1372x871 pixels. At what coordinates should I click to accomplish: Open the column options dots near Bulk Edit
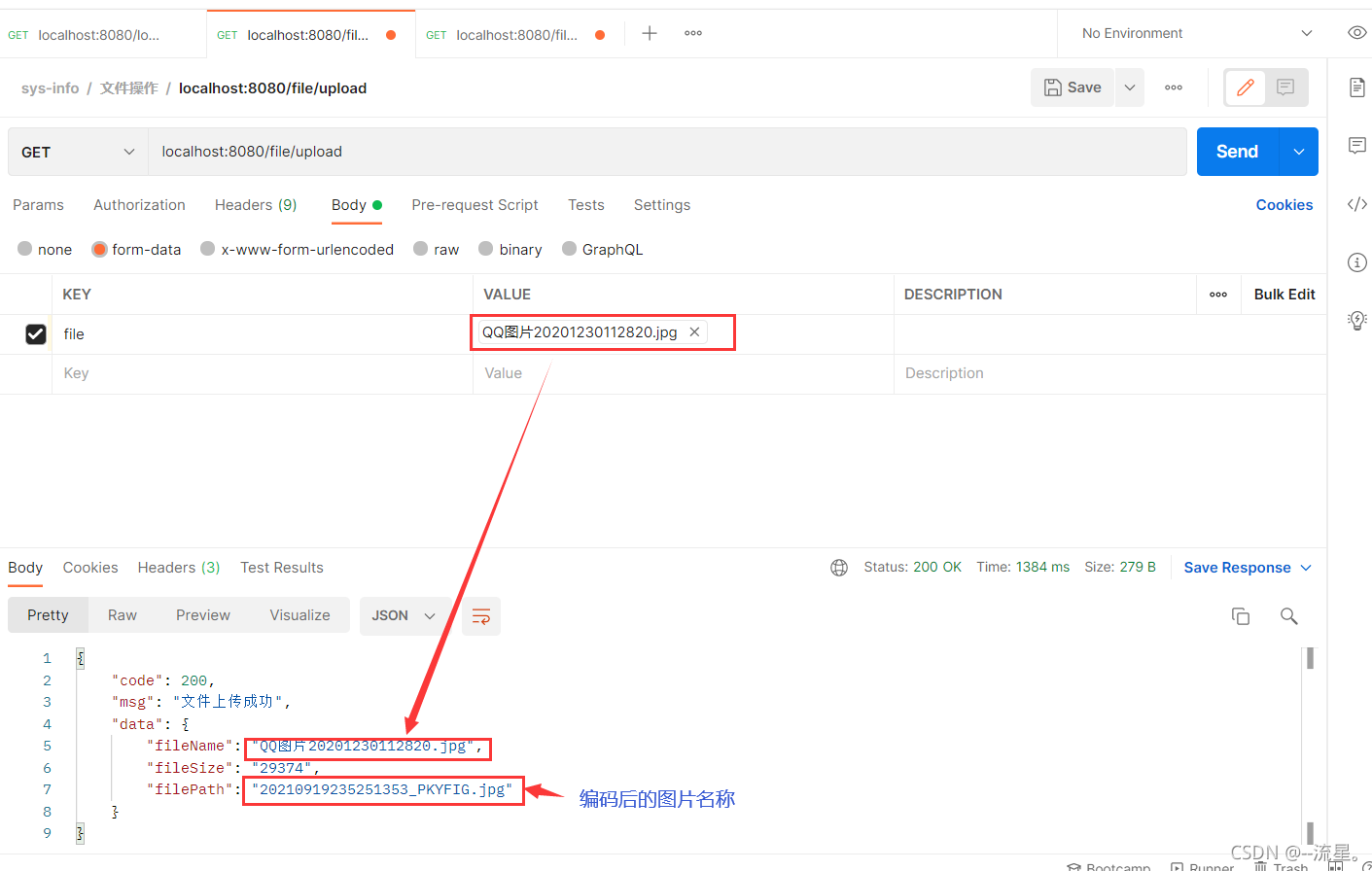tap(1218, 295)
